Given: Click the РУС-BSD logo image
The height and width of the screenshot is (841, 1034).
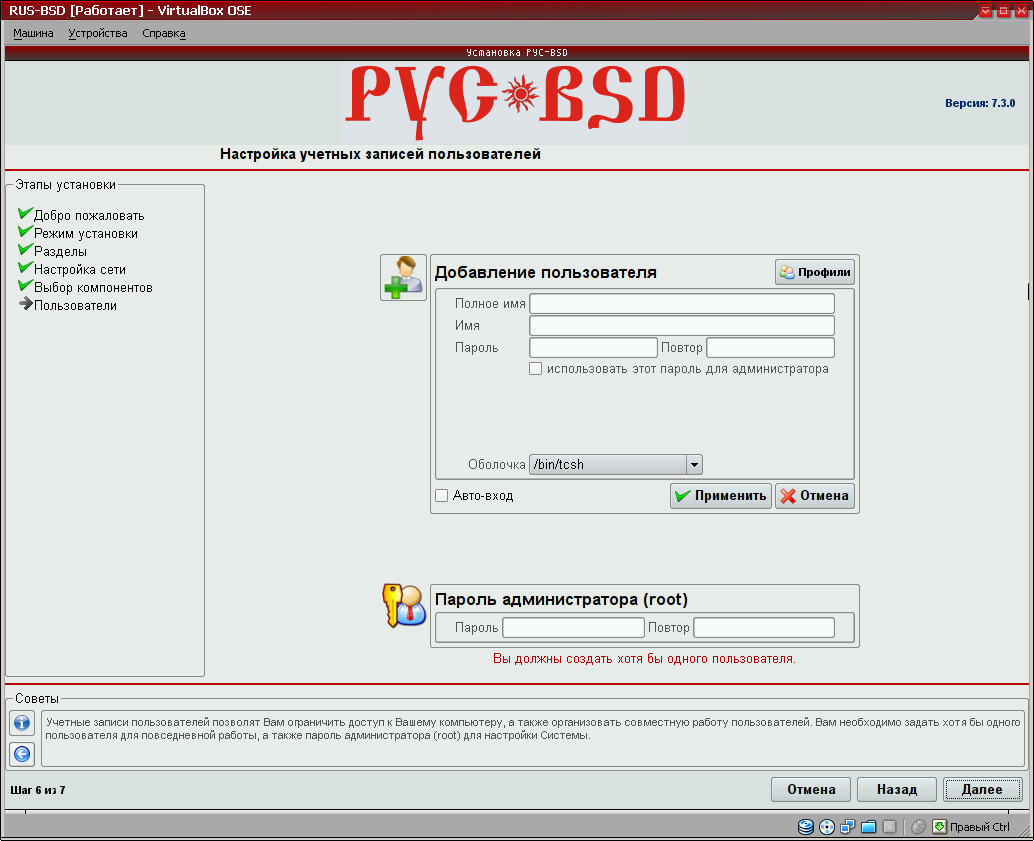Looking at the screenshot, I should [516, 102].
